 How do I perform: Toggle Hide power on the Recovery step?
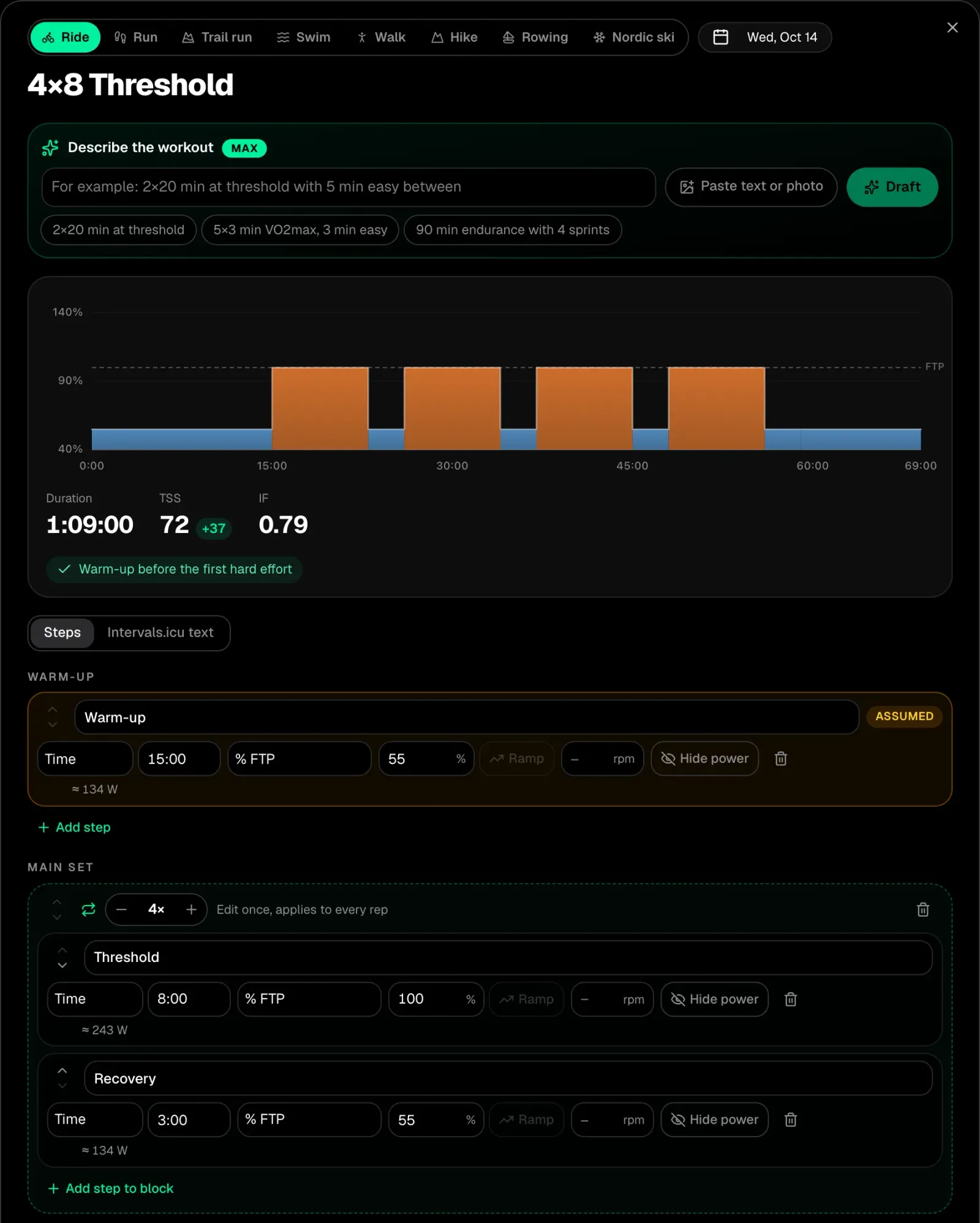coord(714,1119)
